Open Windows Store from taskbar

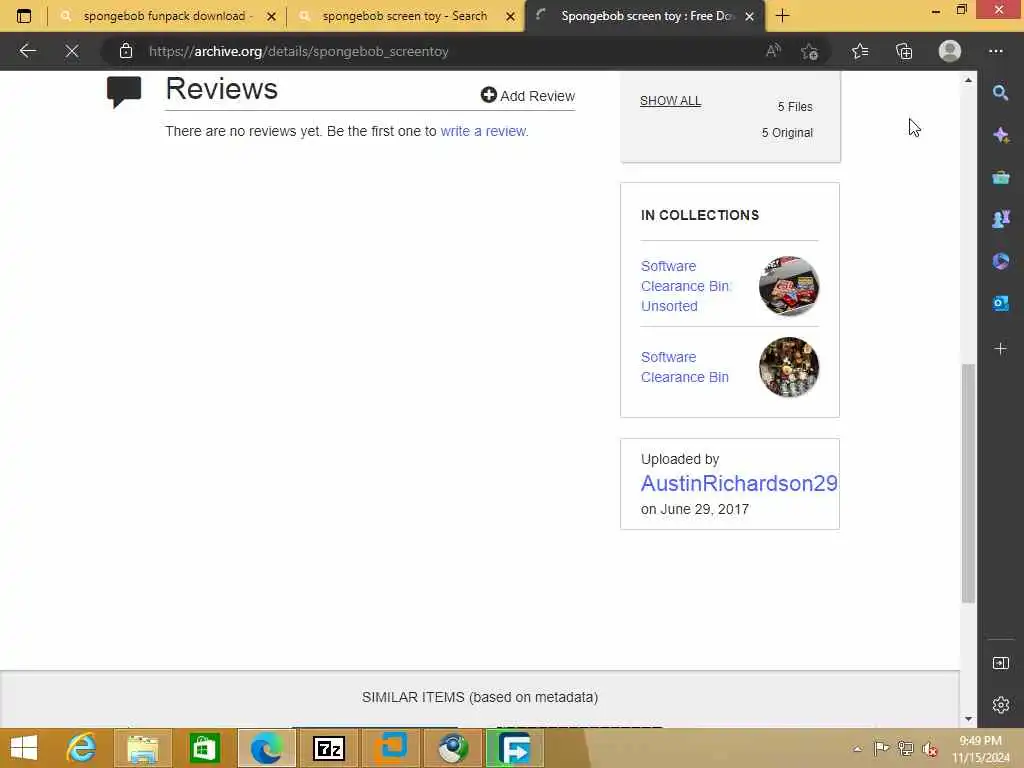coord(204,748)
